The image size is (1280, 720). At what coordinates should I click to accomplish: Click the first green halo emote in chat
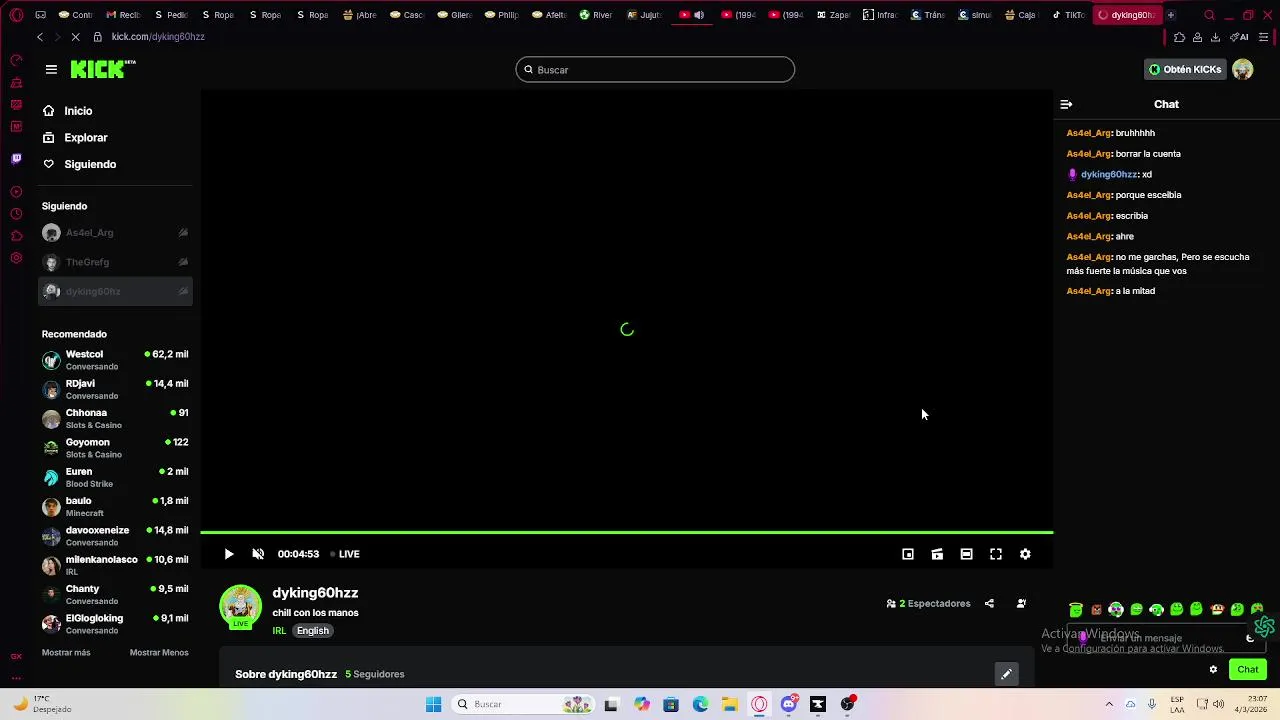[1076, 610]
